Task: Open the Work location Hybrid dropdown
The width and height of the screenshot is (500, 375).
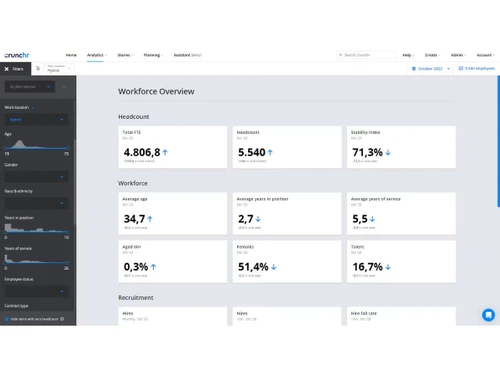Action: coord(36,120)
